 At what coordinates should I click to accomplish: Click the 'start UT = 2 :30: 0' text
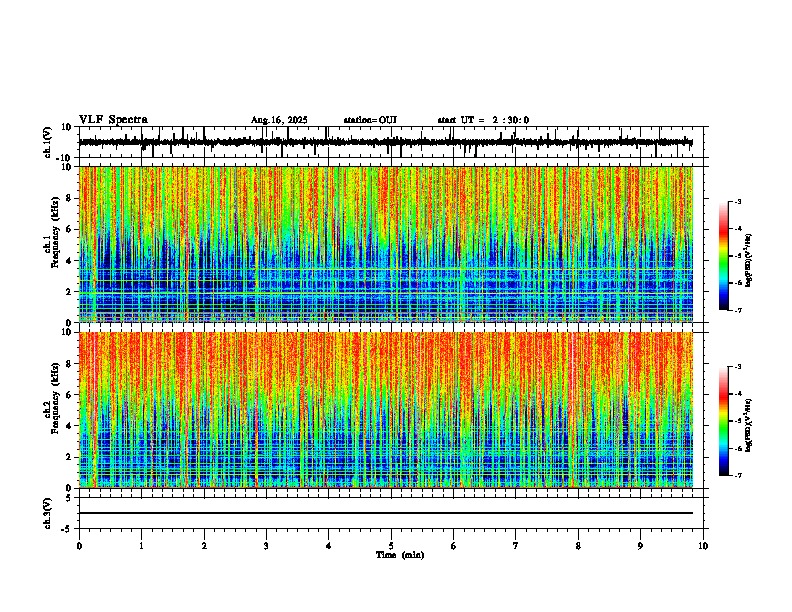(483, 120)
